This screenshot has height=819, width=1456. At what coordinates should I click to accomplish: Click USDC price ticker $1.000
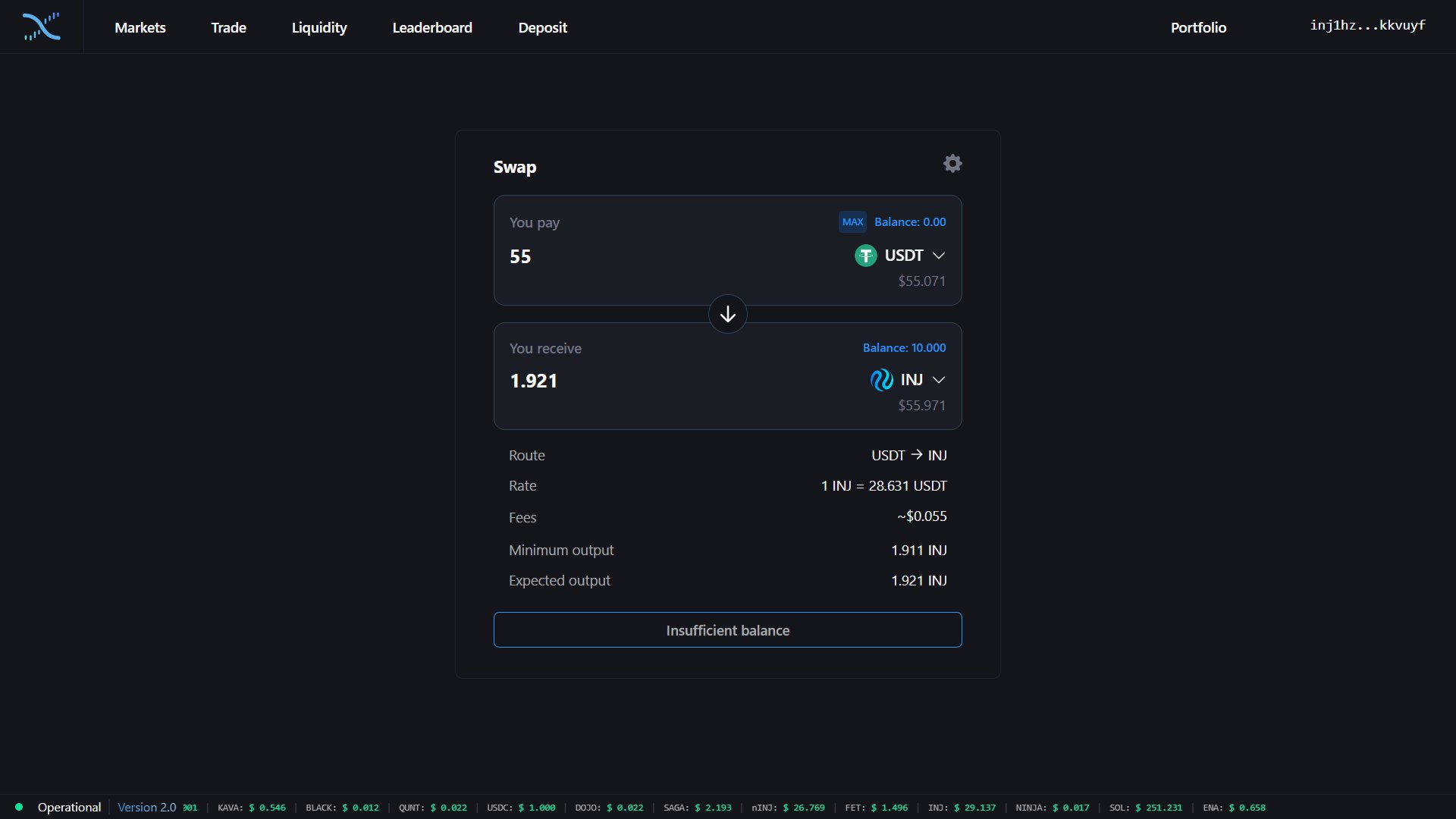pyautogui.click(x=521, y=808)
